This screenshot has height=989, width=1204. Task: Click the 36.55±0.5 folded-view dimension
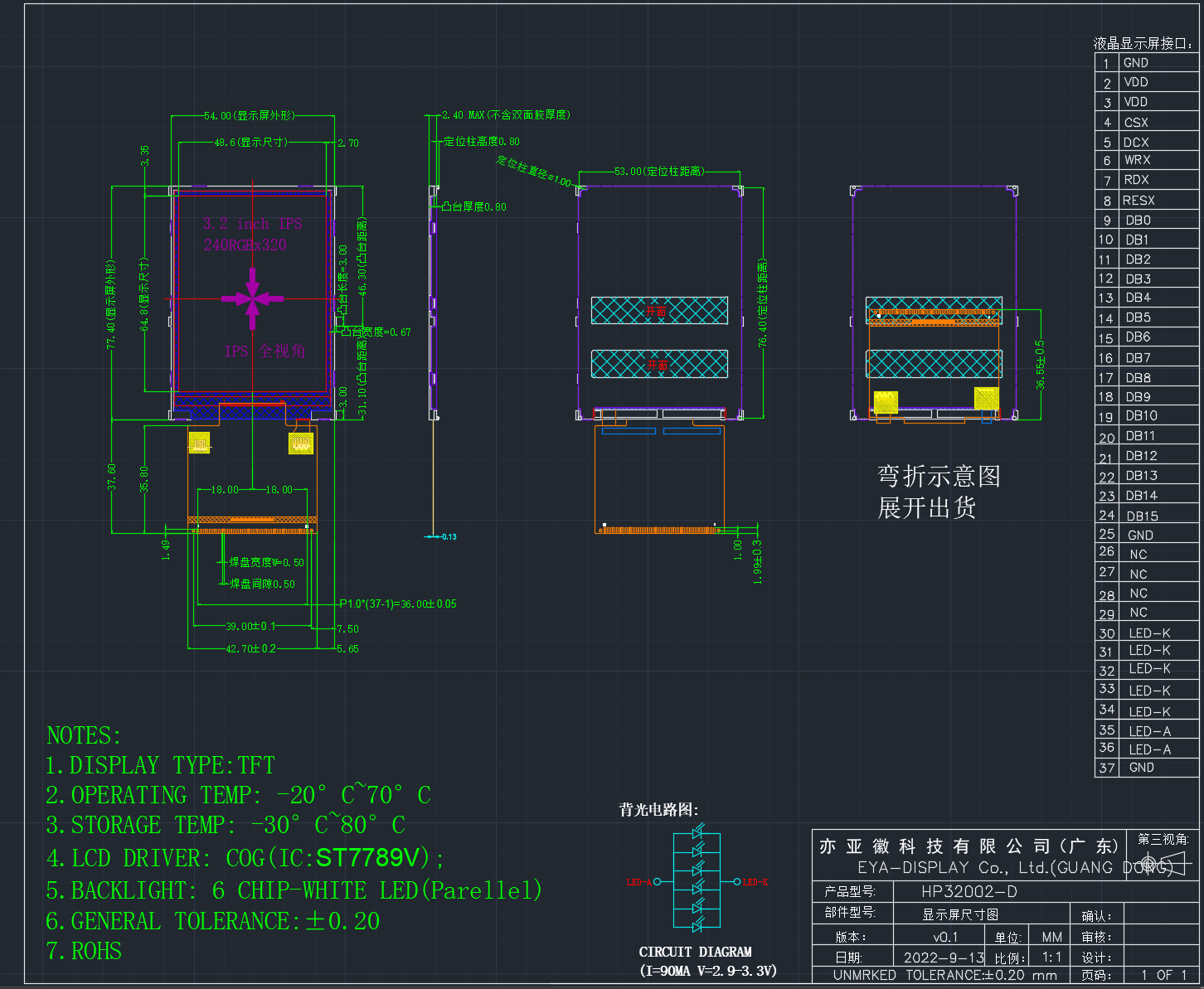click(x=1040, y=365)
